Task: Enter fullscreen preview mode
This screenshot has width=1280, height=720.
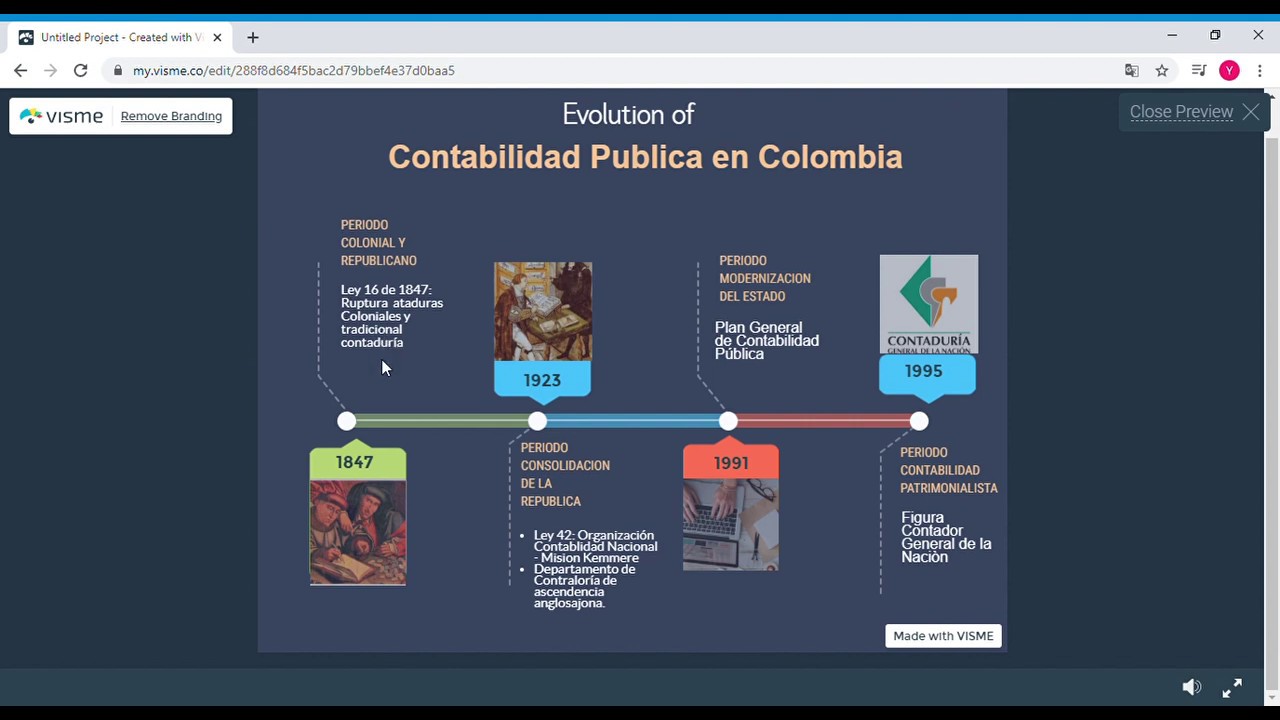Action: point(1232,687)
